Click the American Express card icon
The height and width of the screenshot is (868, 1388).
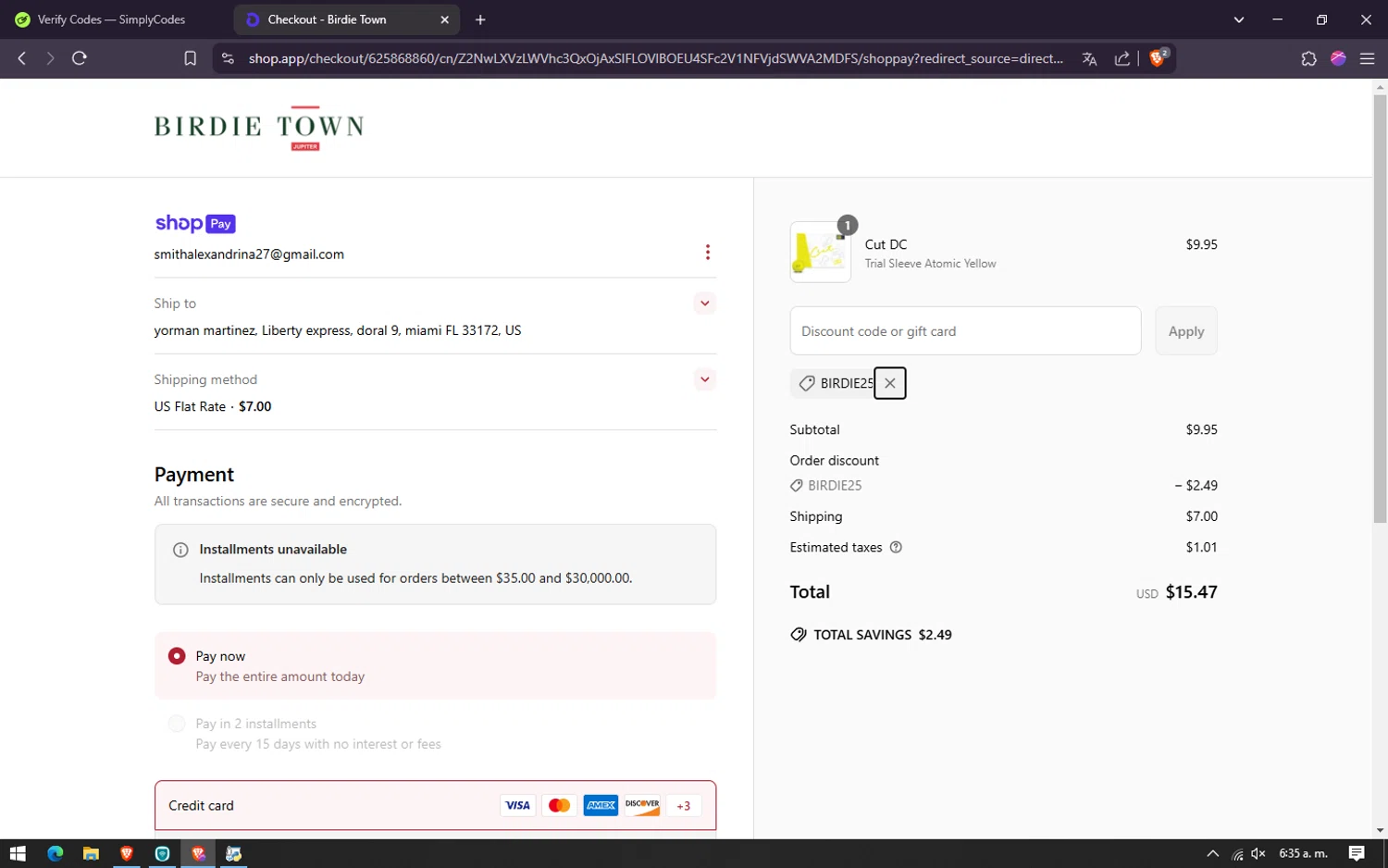[x=601, y=805]
